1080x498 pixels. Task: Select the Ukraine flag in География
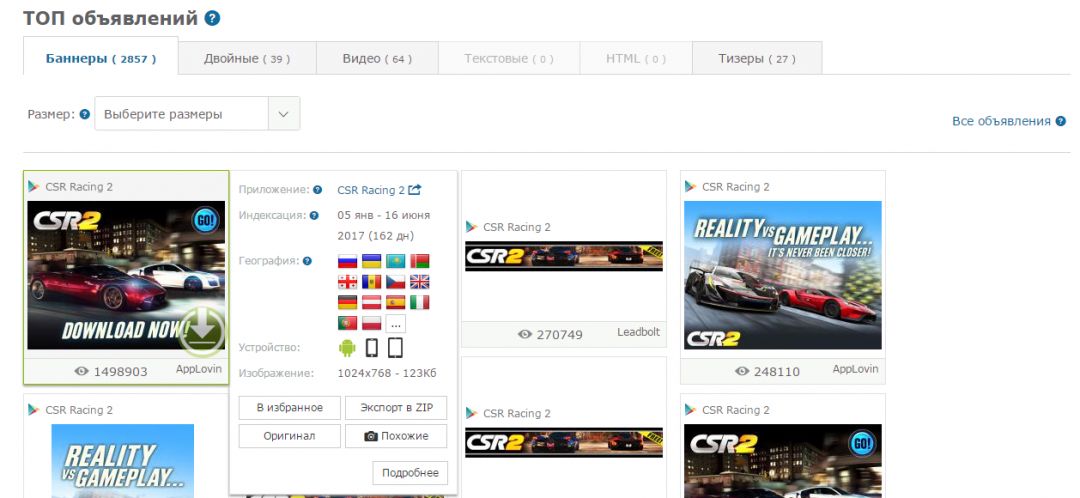click(371, 261)
